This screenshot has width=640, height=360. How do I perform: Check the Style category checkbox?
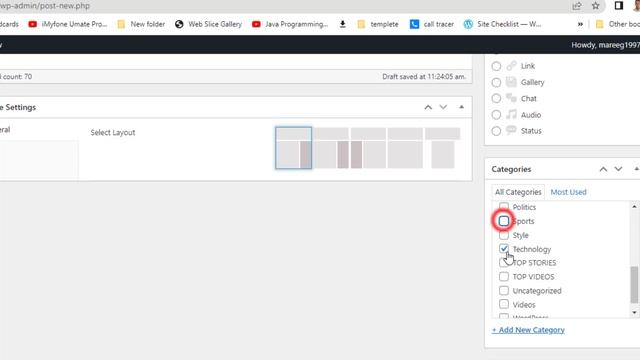[x=504, y=235]
